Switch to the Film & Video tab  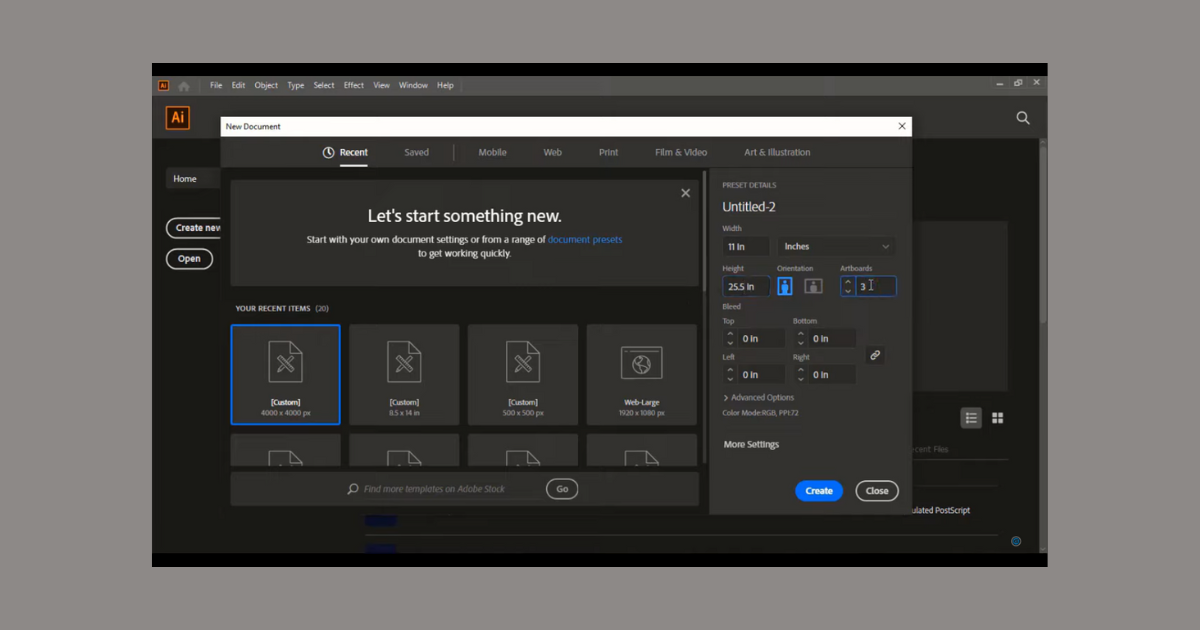681,153
